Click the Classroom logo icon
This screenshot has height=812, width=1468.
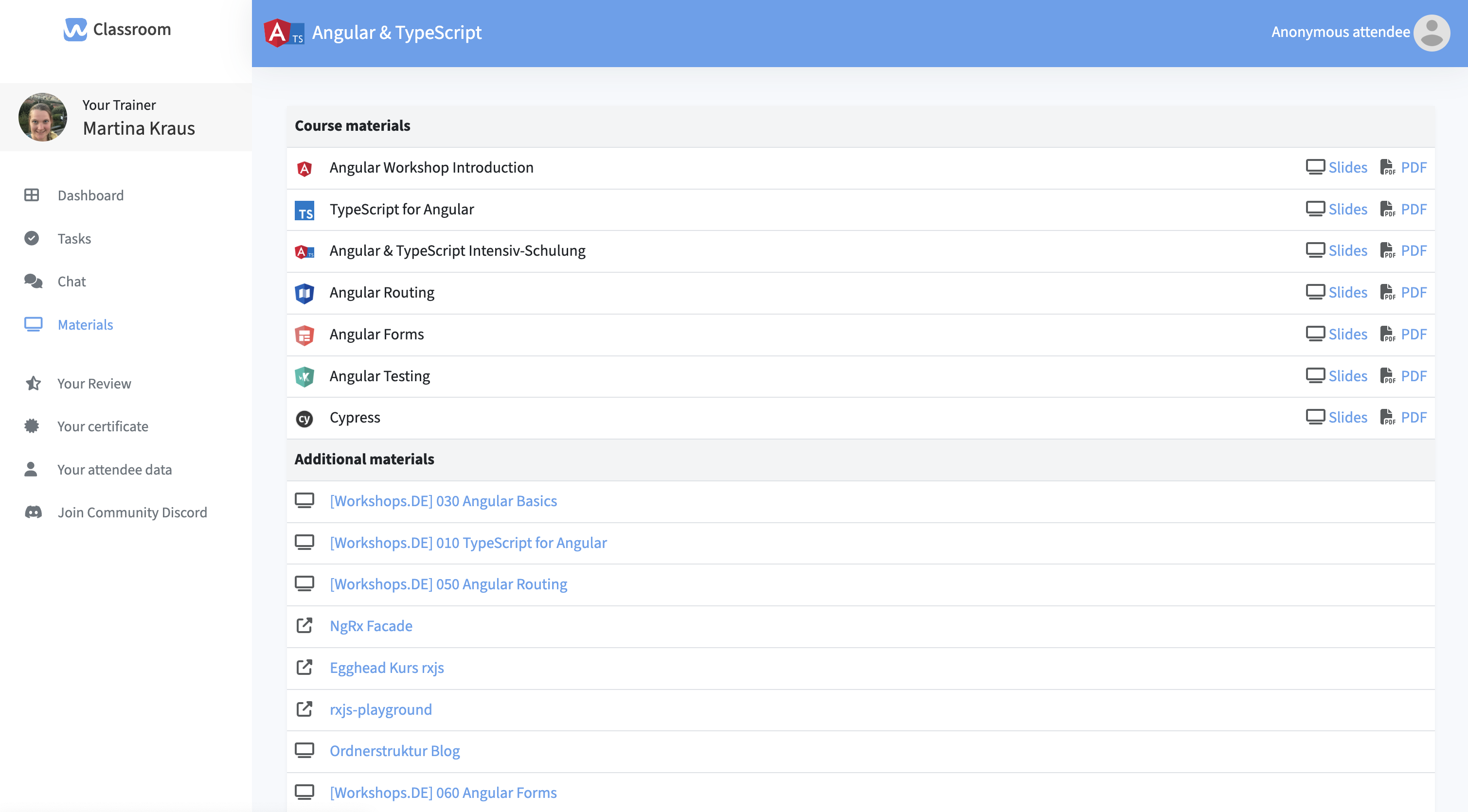pos(75,30)
